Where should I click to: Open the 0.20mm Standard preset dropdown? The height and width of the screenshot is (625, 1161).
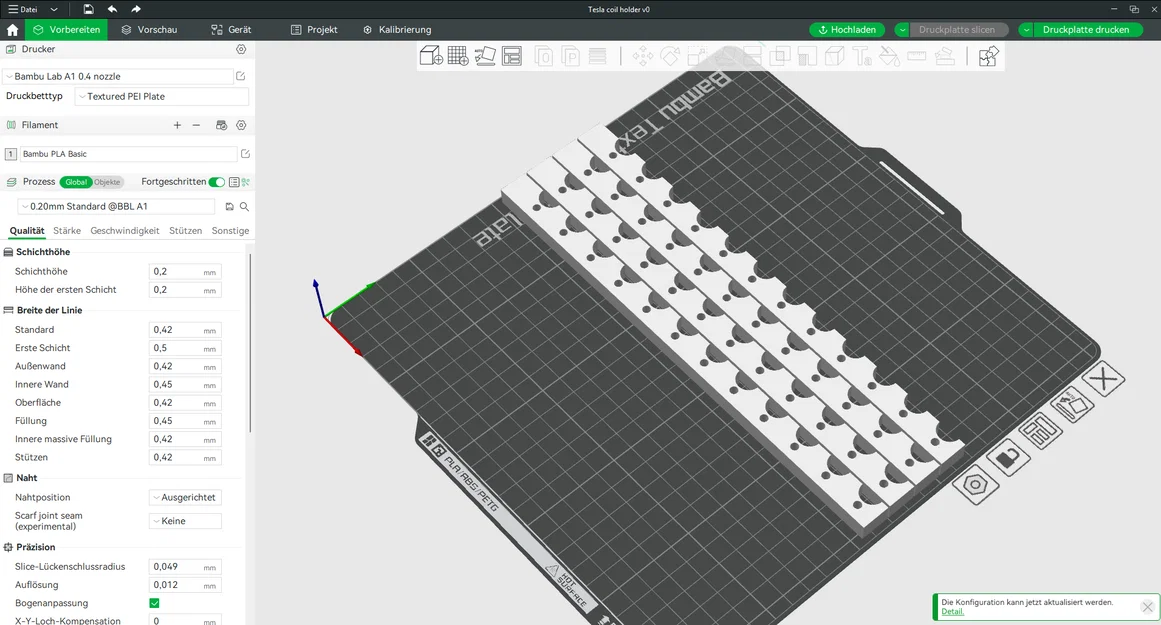[116, 207]
